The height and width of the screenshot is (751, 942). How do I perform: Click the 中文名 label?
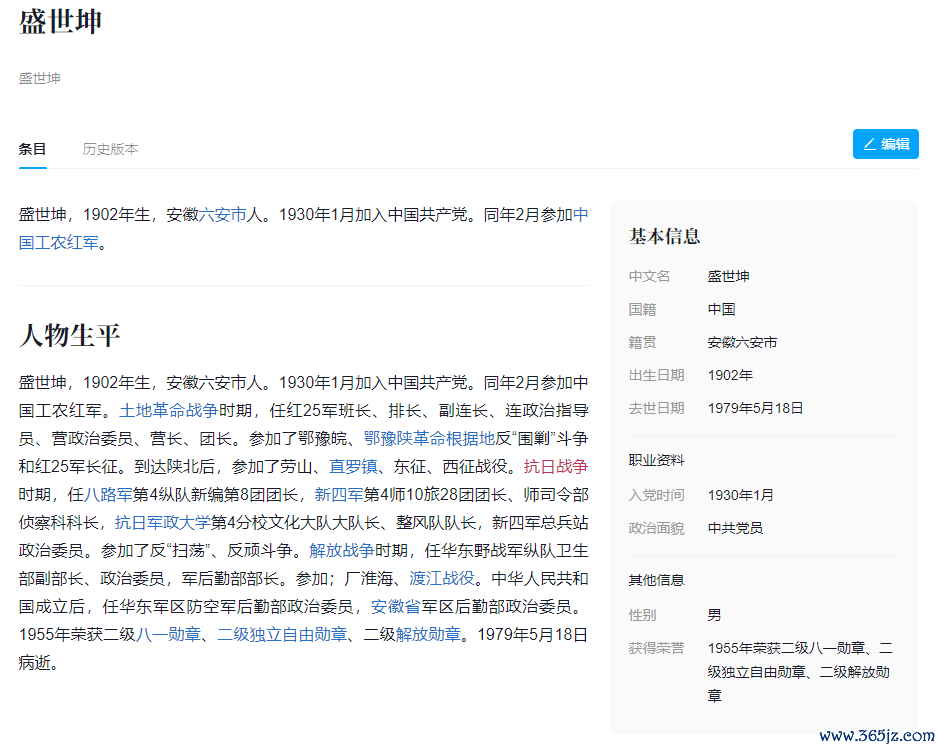(x=649, y=276)
